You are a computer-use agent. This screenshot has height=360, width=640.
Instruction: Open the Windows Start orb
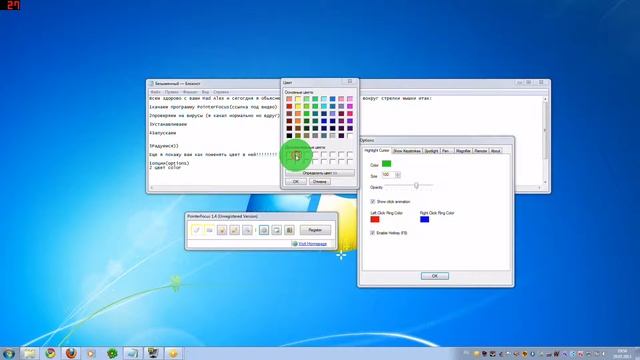click(x=9, y=353)
